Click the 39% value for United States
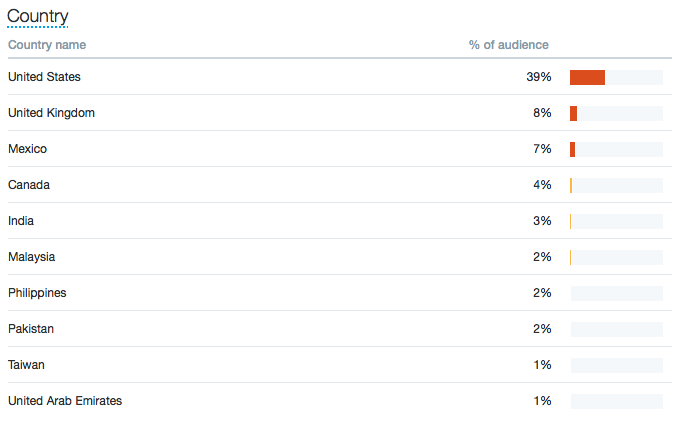Image resolution: width=675 pixels, height=422 pixels. (539, 77)
